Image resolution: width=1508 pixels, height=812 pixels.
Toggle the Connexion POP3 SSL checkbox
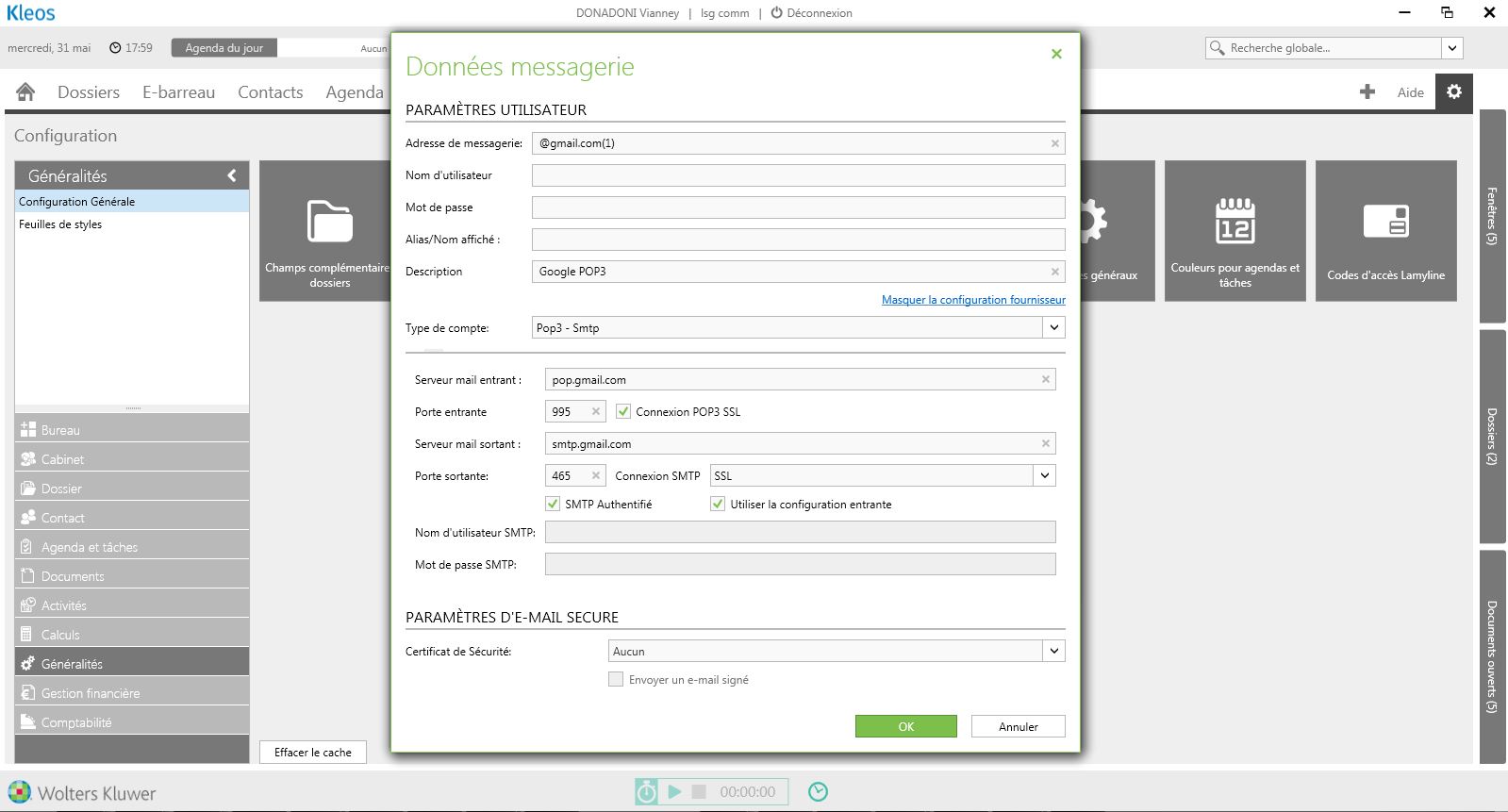pos(623,411)
